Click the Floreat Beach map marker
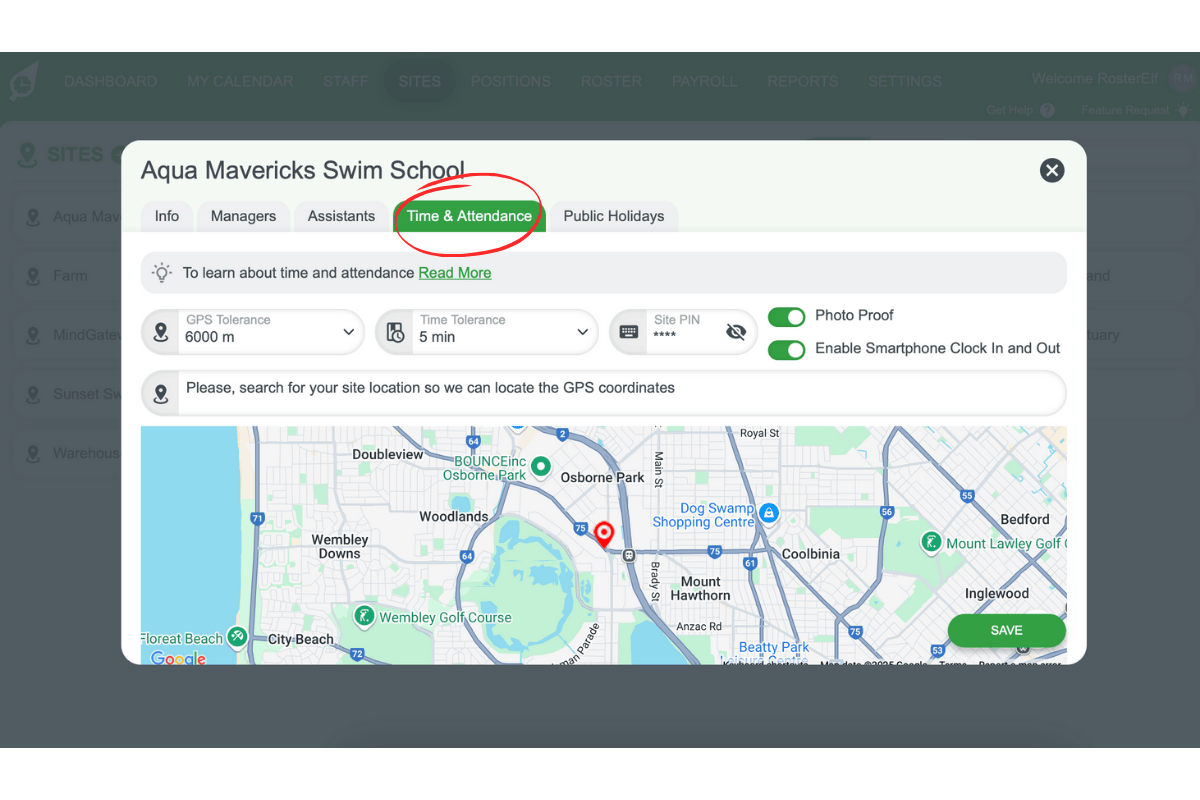Screen dimensions: 1200x800 [x=237, y=636]
